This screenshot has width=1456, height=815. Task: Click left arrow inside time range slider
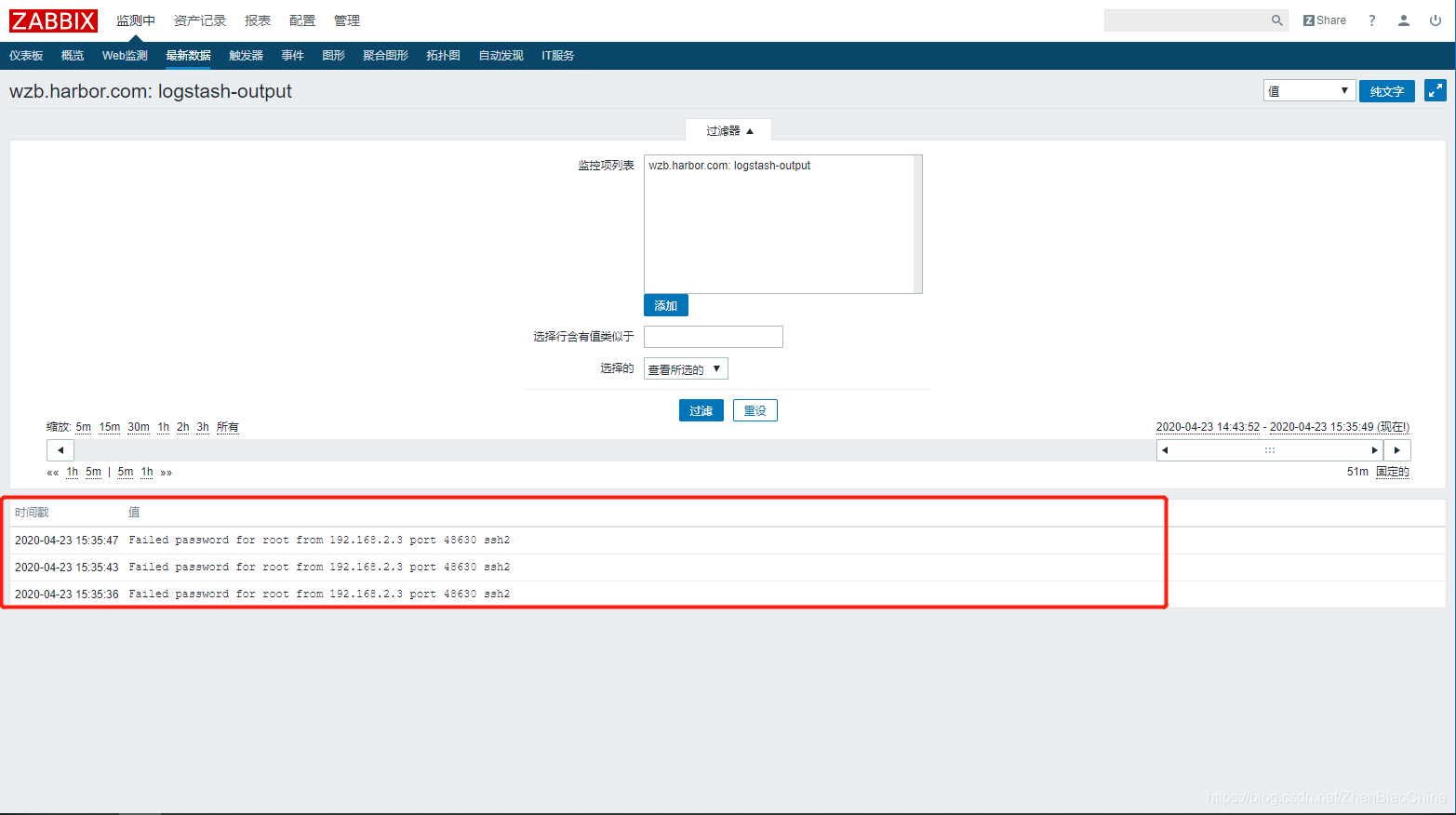coord(1165,450)
